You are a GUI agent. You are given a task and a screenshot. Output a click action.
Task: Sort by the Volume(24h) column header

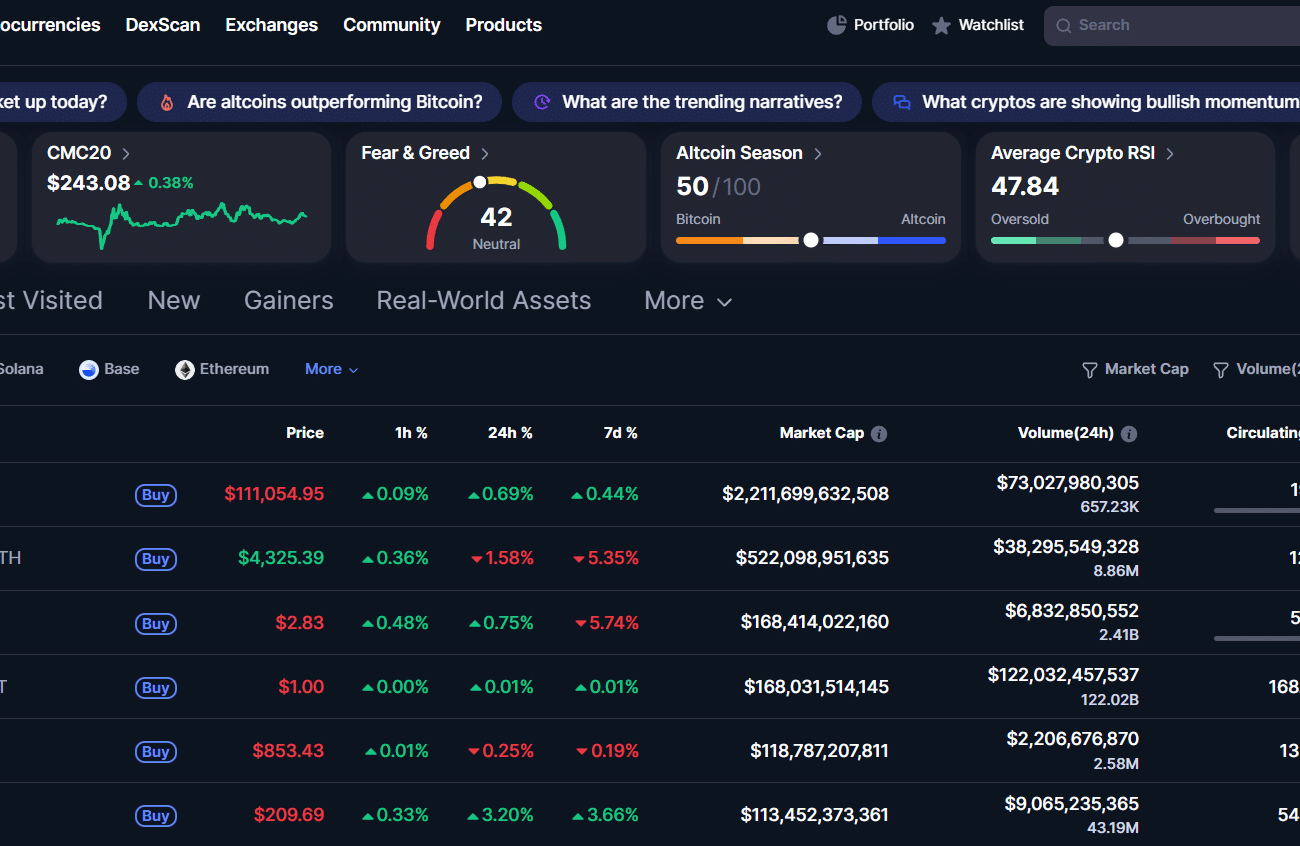[1066, 433]
